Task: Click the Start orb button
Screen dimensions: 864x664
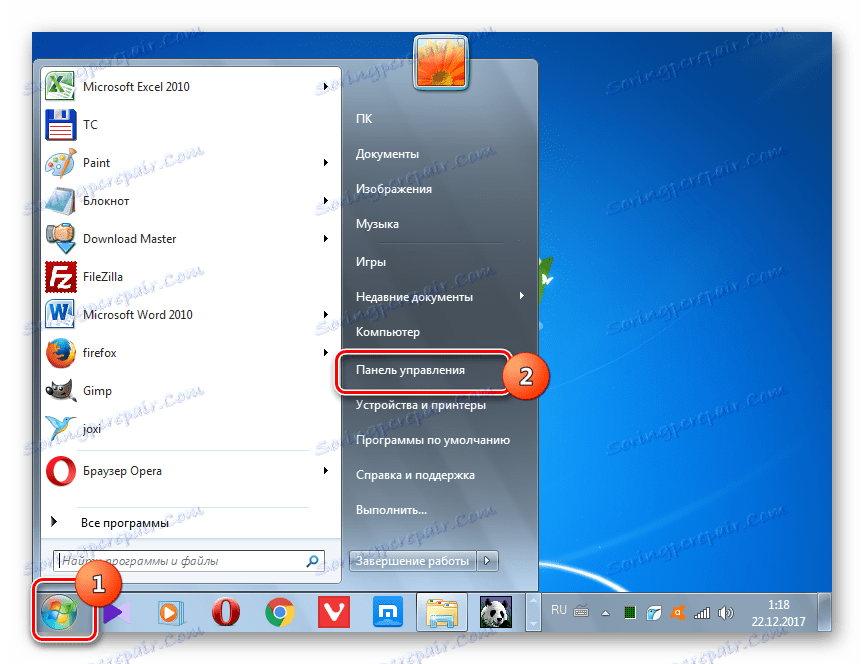Action: (59, 612)
